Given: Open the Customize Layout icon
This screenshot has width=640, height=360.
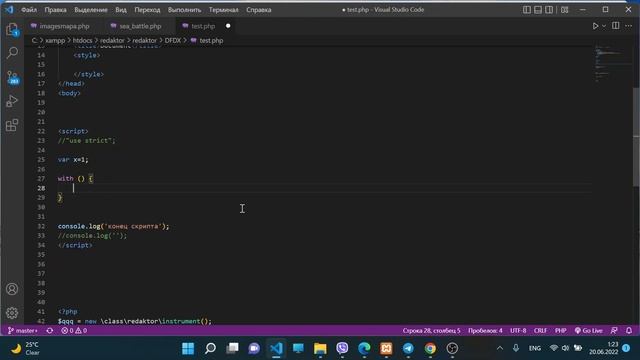Looking at the screenshot, I should tap(564, 9).
